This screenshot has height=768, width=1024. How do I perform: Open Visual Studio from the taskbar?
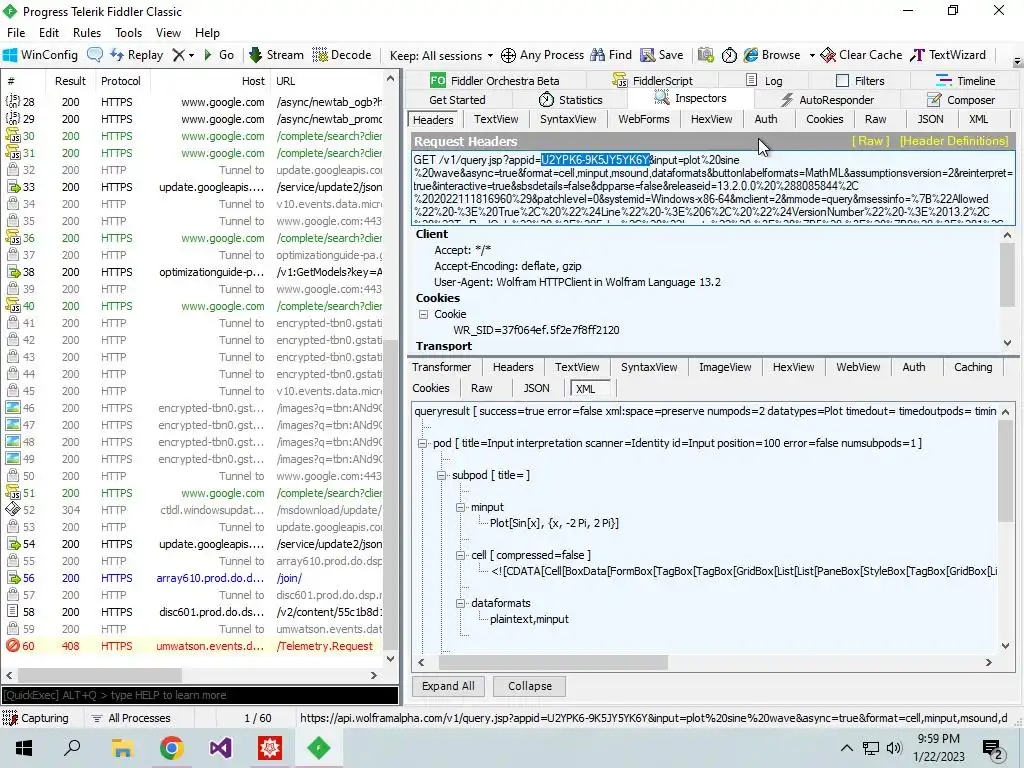coord(220,748)
